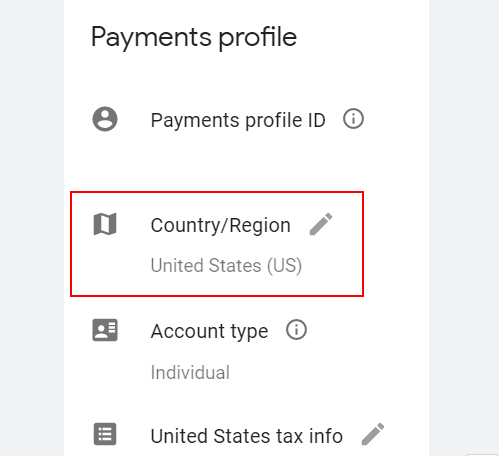
Task: Show info about Account type
Action: point(296,330)
